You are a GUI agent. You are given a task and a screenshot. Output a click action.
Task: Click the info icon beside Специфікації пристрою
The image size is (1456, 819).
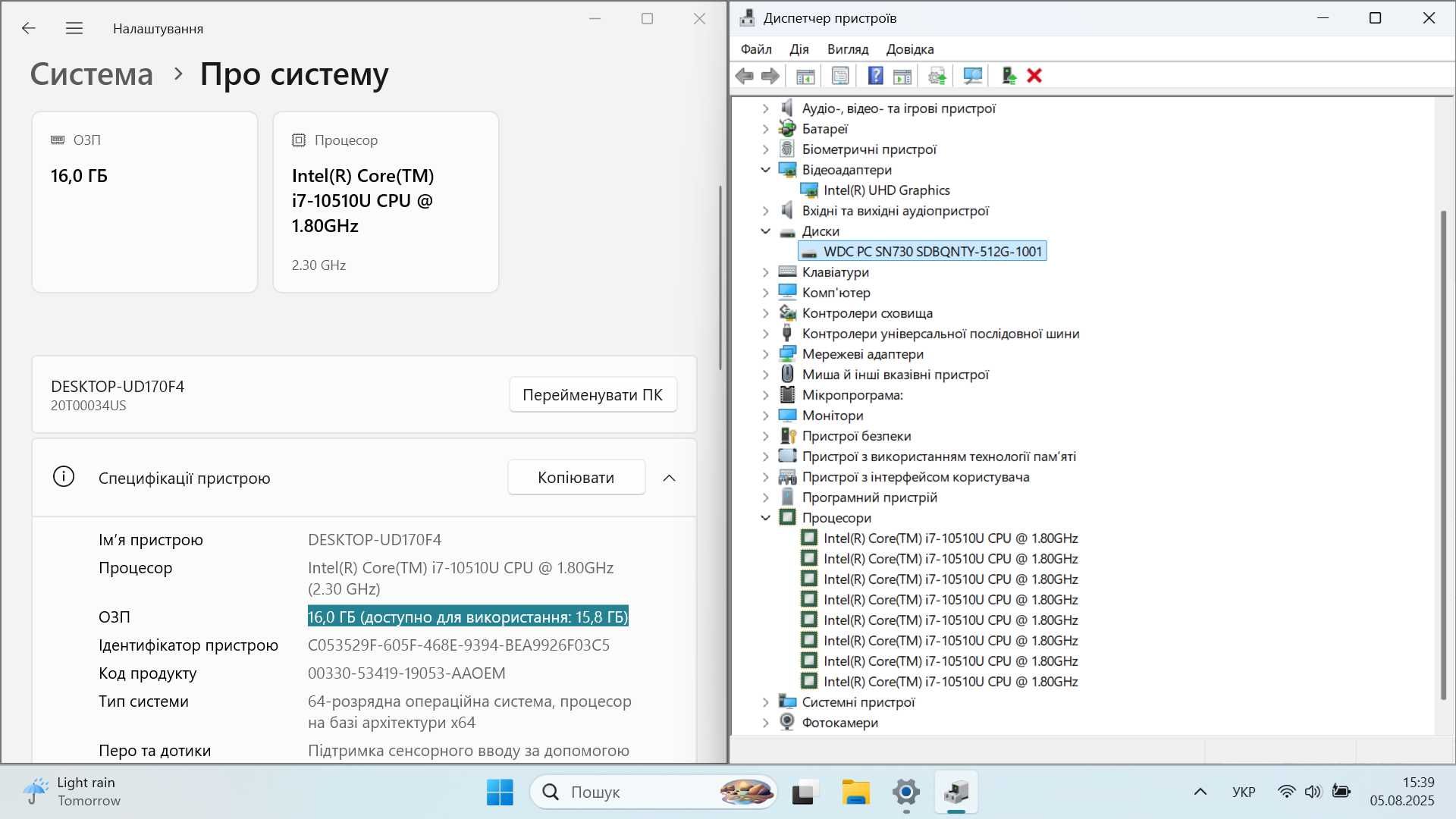(64, 477)
